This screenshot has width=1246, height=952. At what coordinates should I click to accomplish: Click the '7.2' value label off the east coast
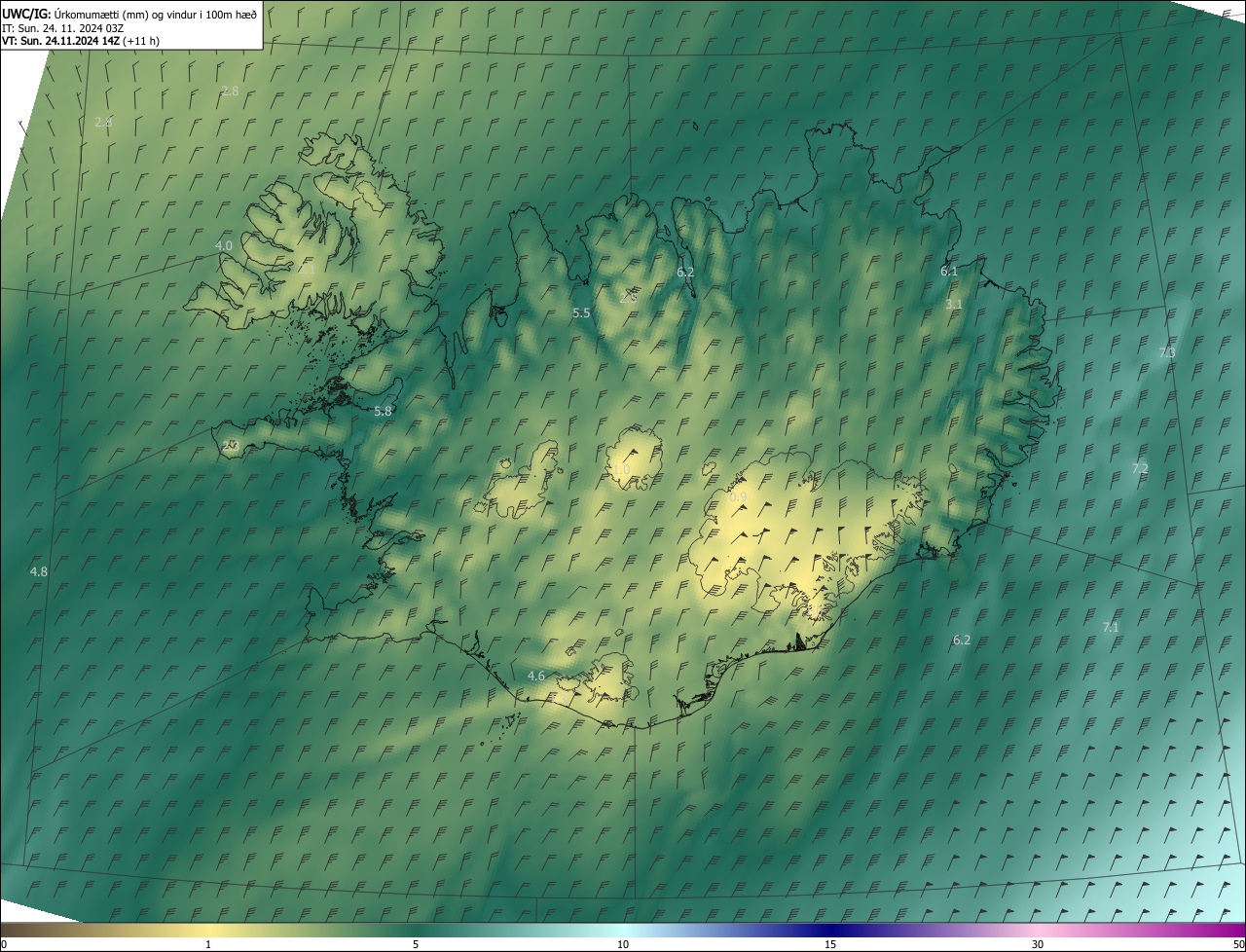[1140, 468]
